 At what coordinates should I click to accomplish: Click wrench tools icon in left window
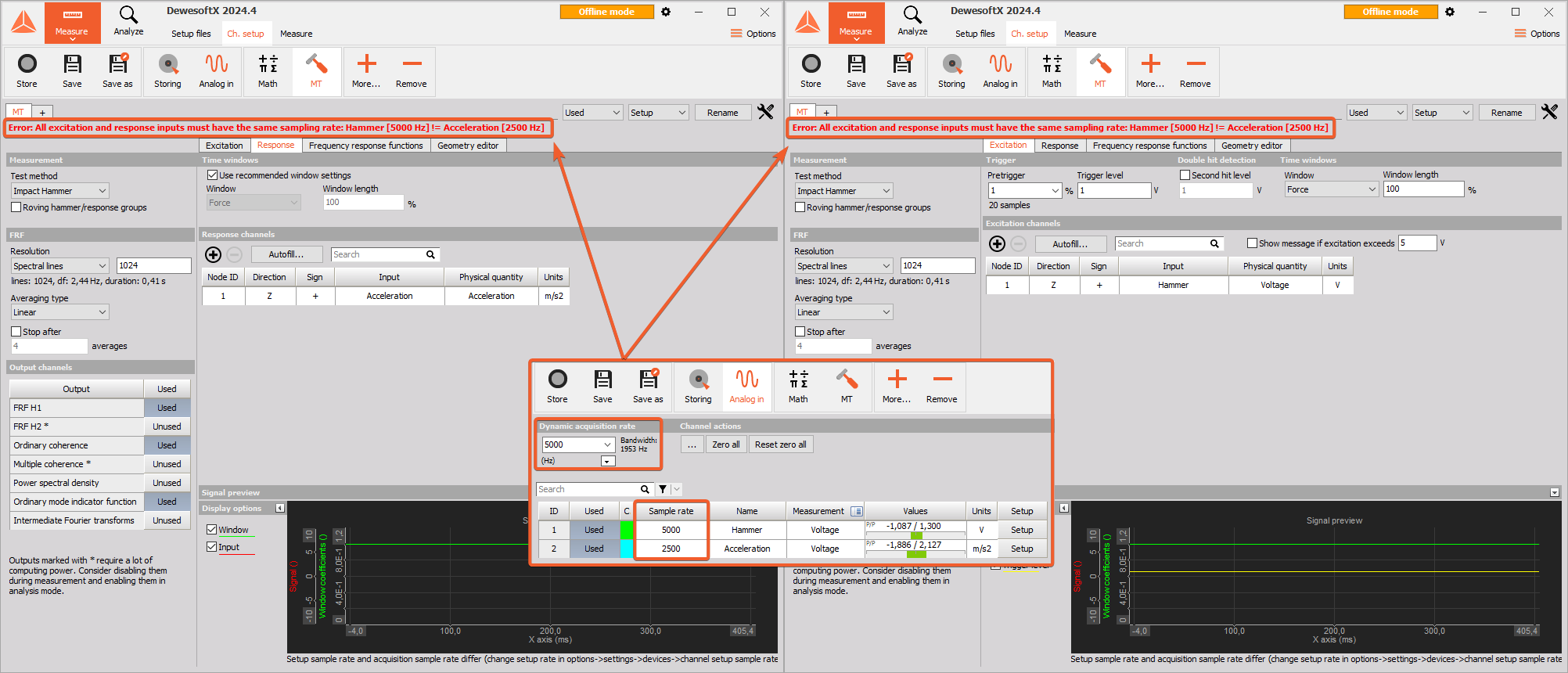[765, 112]
